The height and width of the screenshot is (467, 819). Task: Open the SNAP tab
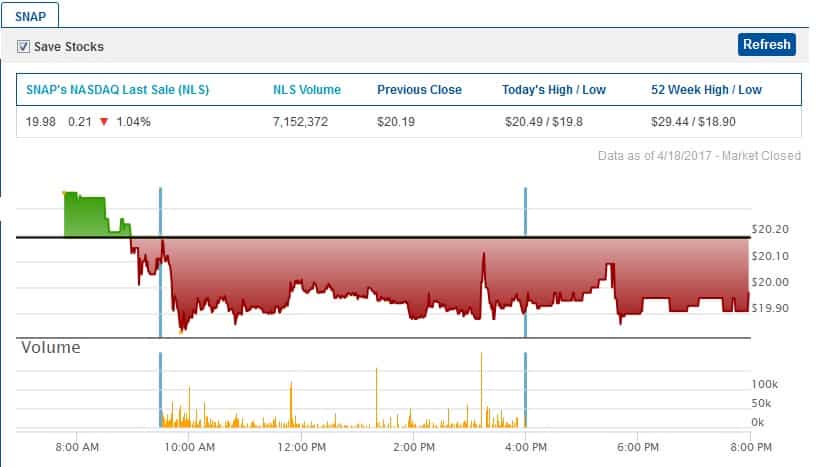(x=30, y=16)
